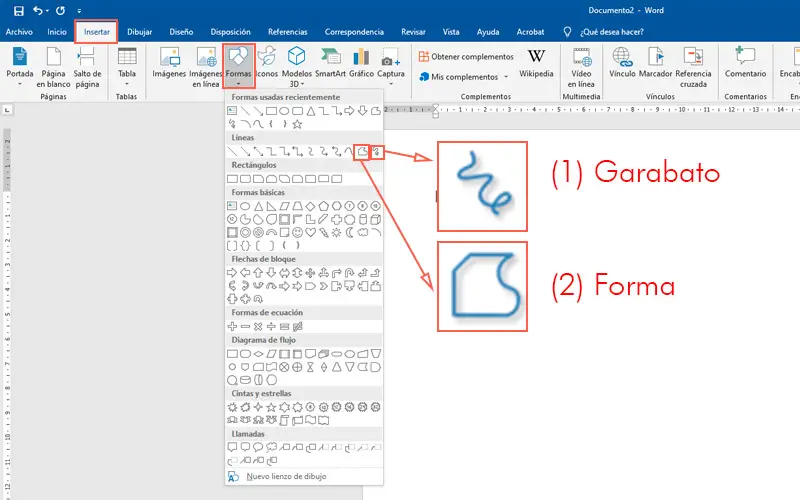Pick the minus sign in Formas de ecuación

coord(245,327)
